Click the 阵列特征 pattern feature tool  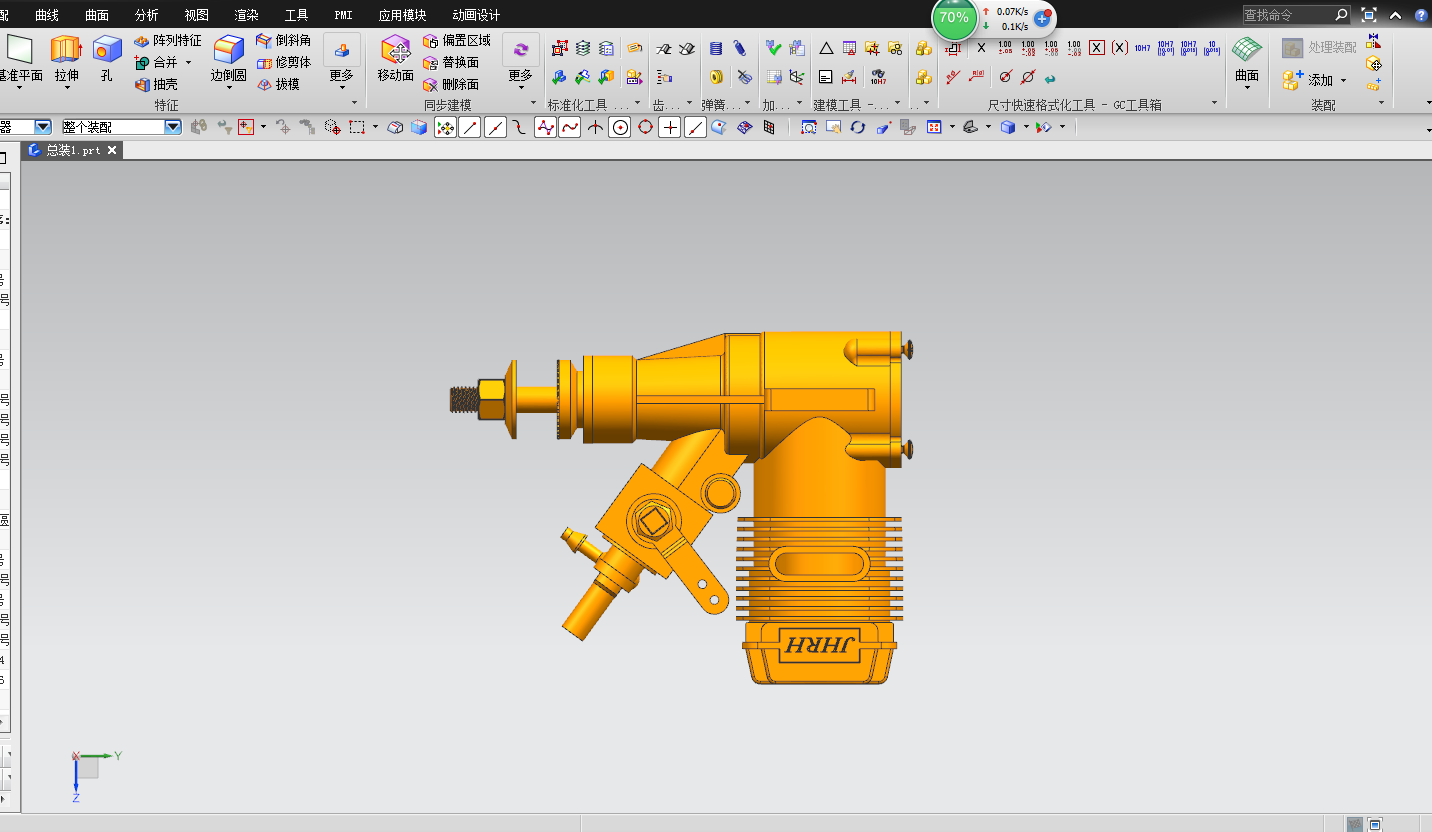coord(168,40)
